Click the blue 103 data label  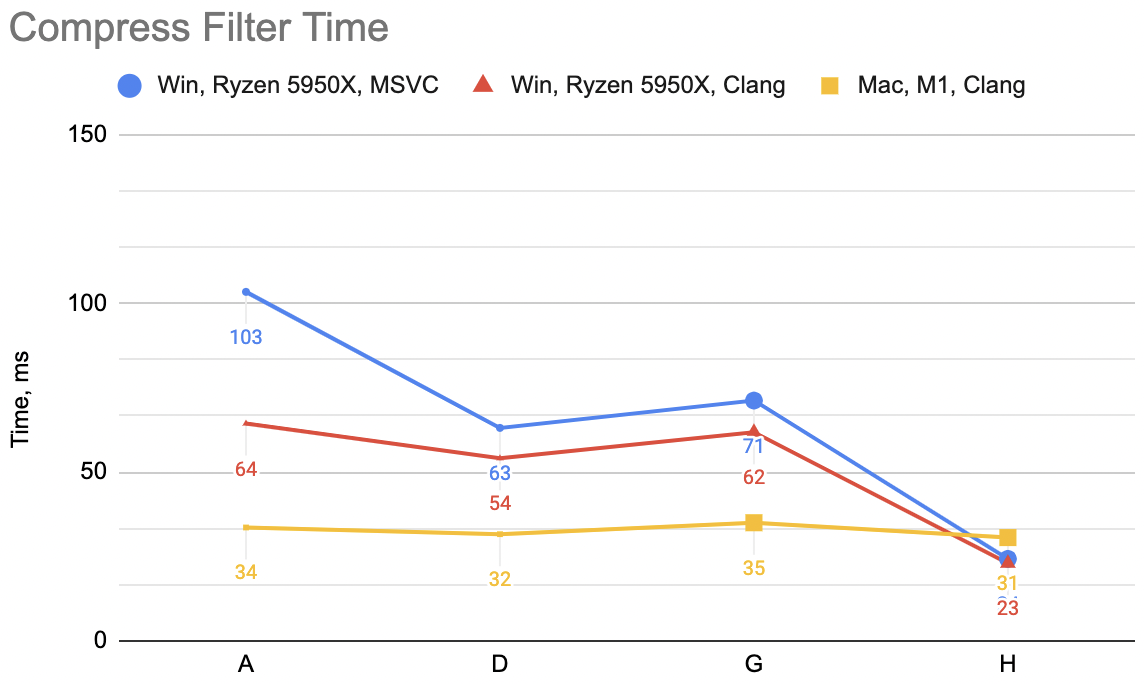(x=246, y=337)
